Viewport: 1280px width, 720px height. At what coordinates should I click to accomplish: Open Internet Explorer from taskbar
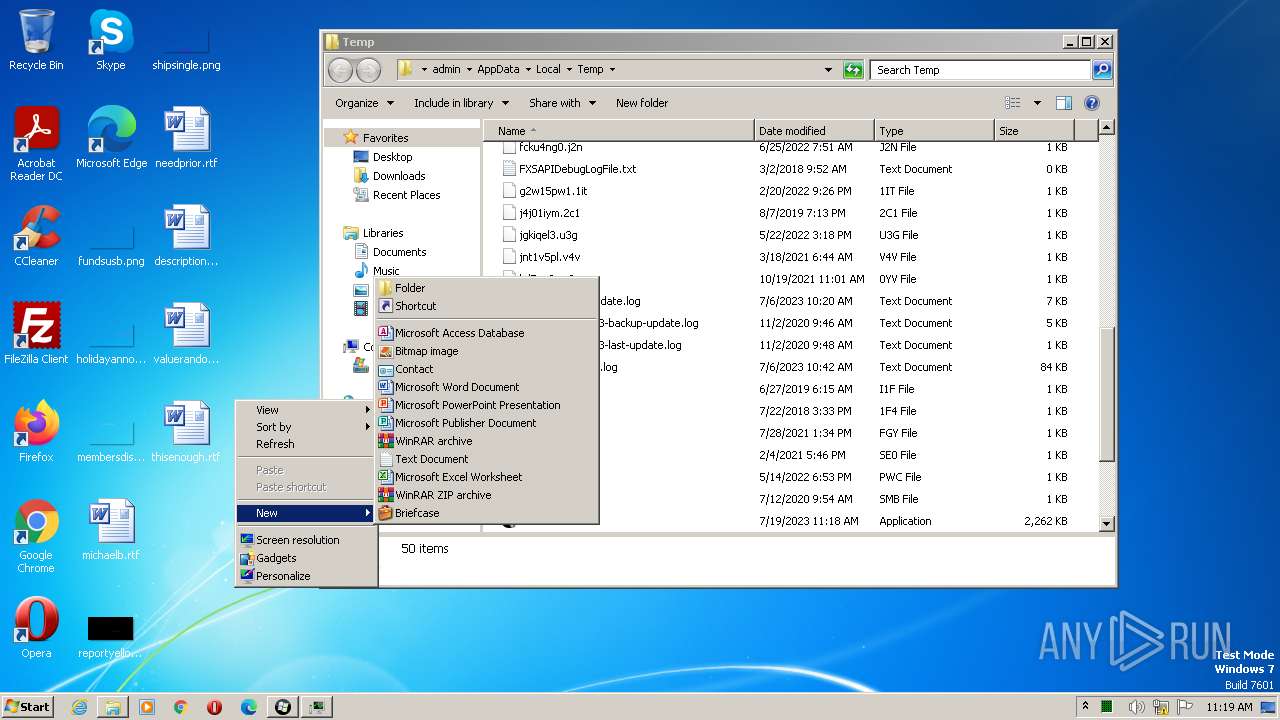pyautogui.click(x=79, y=707)
